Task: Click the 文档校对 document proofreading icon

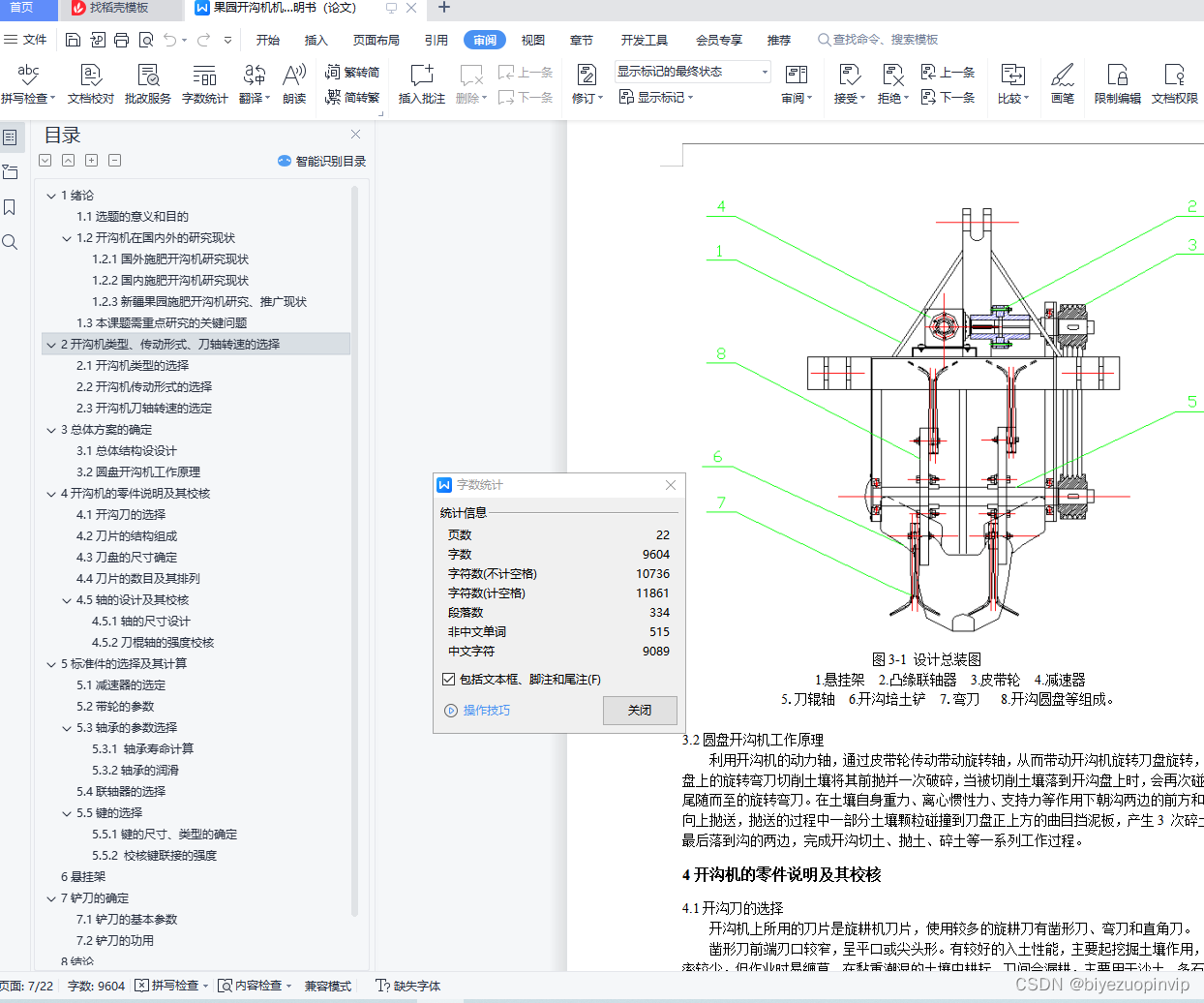Action: pos(91,83)
